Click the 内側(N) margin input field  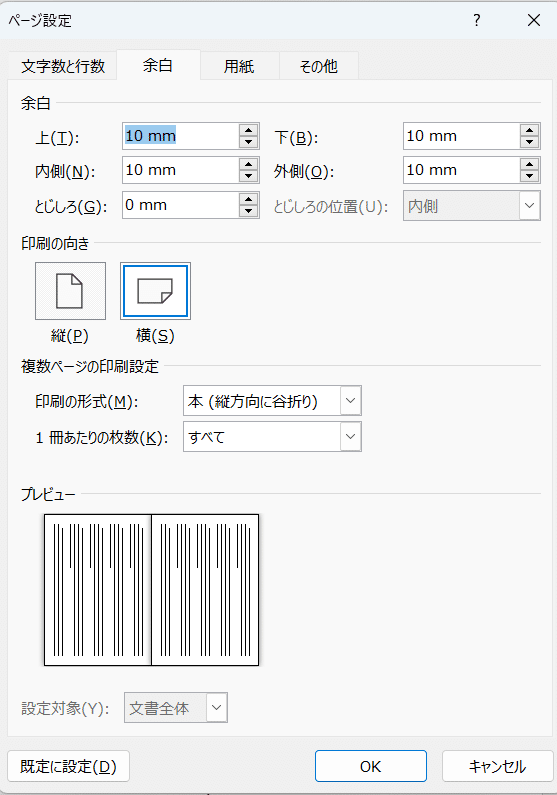(180, 170)
